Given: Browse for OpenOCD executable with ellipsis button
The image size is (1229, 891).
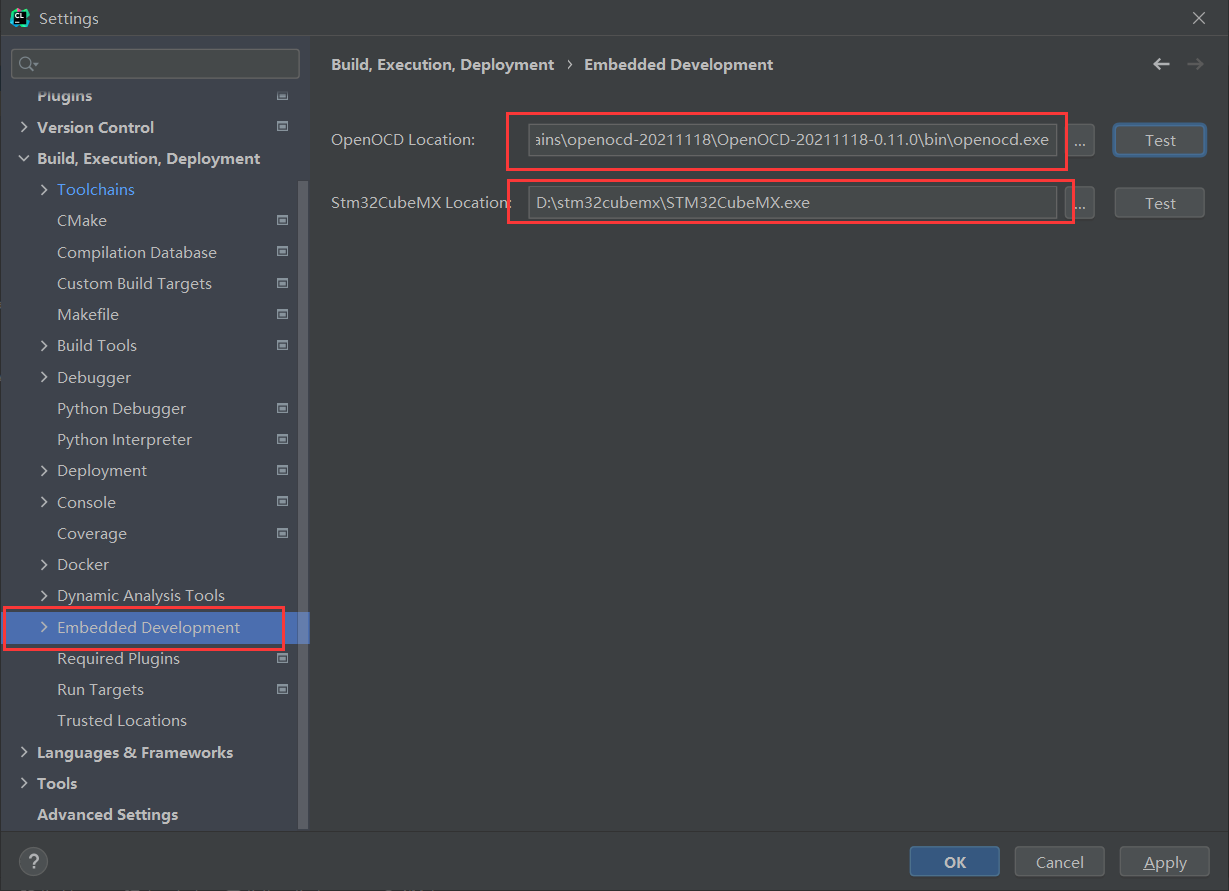Looking at the screenshot, I should 1079,140.
